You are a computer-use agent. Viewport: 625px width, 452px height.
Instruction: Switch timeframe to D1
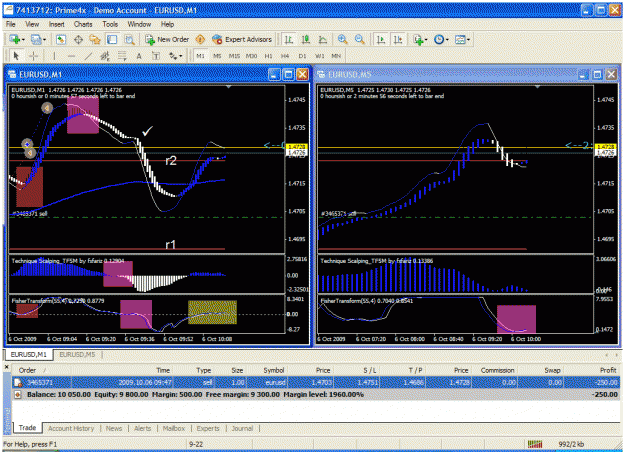pos(303,56)
